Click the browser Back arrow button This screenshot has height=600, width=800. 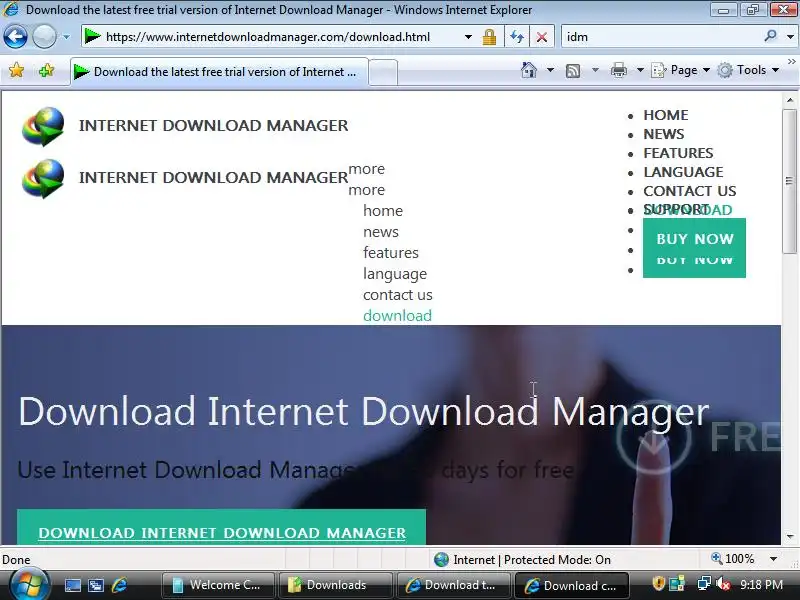[x=15, y=37]
